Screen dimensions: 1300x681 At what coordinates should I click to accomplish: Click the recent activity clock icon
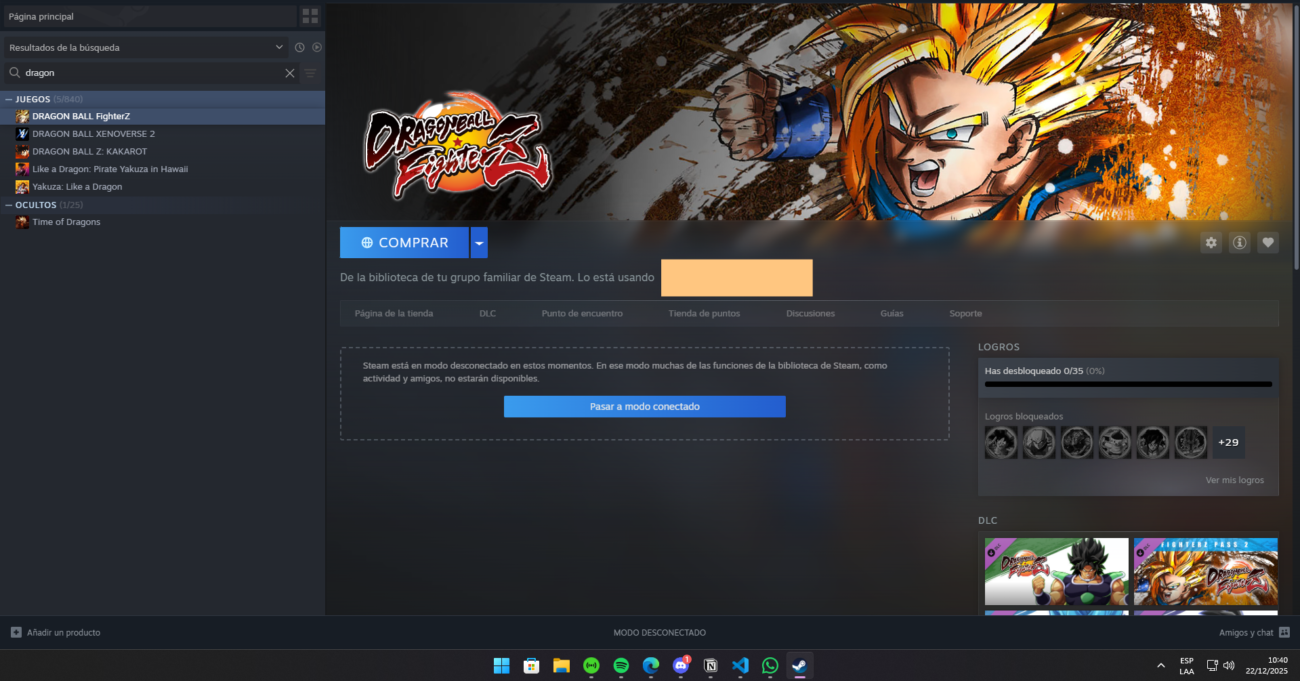click(299, 47)
